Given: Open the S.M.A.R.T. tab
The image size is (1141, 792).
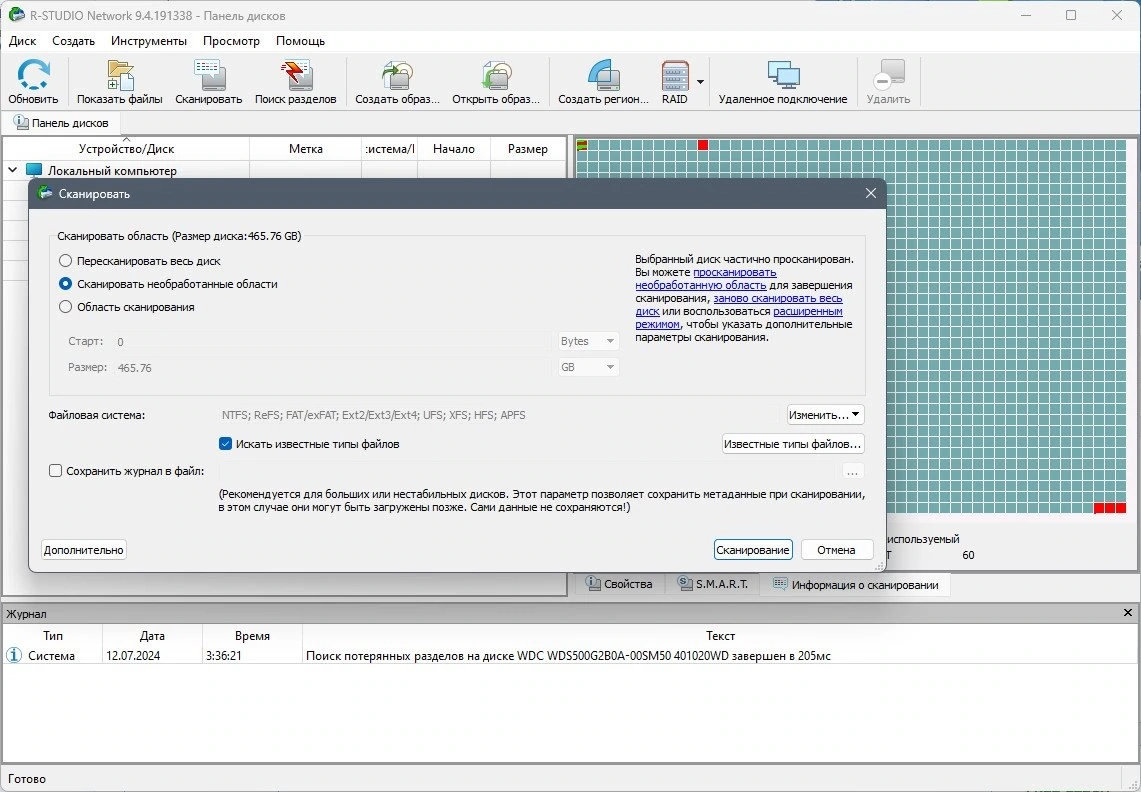Looking at the screenshot, I should coord(712,584).
